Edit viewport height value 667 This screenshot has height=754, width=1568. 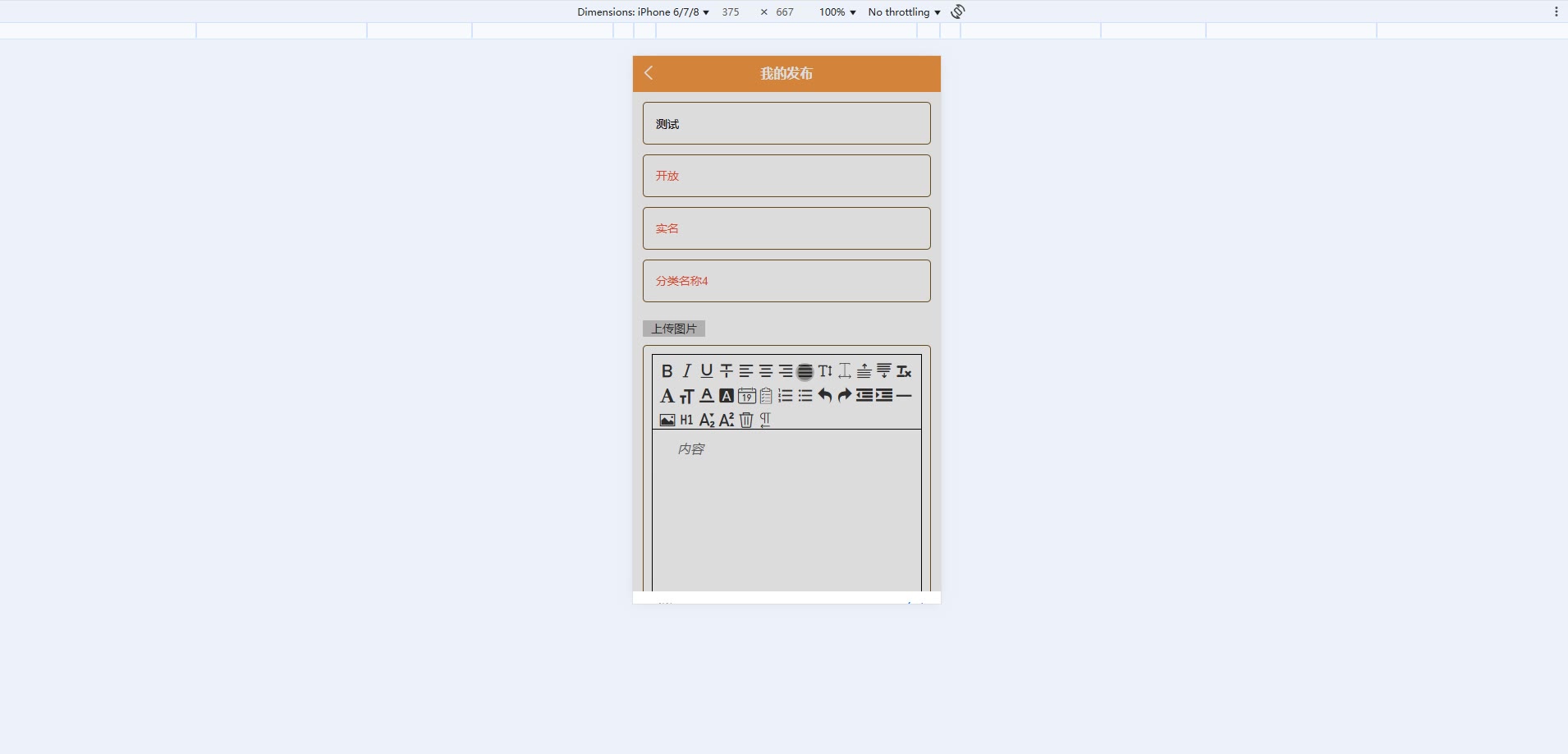point(785,11)
